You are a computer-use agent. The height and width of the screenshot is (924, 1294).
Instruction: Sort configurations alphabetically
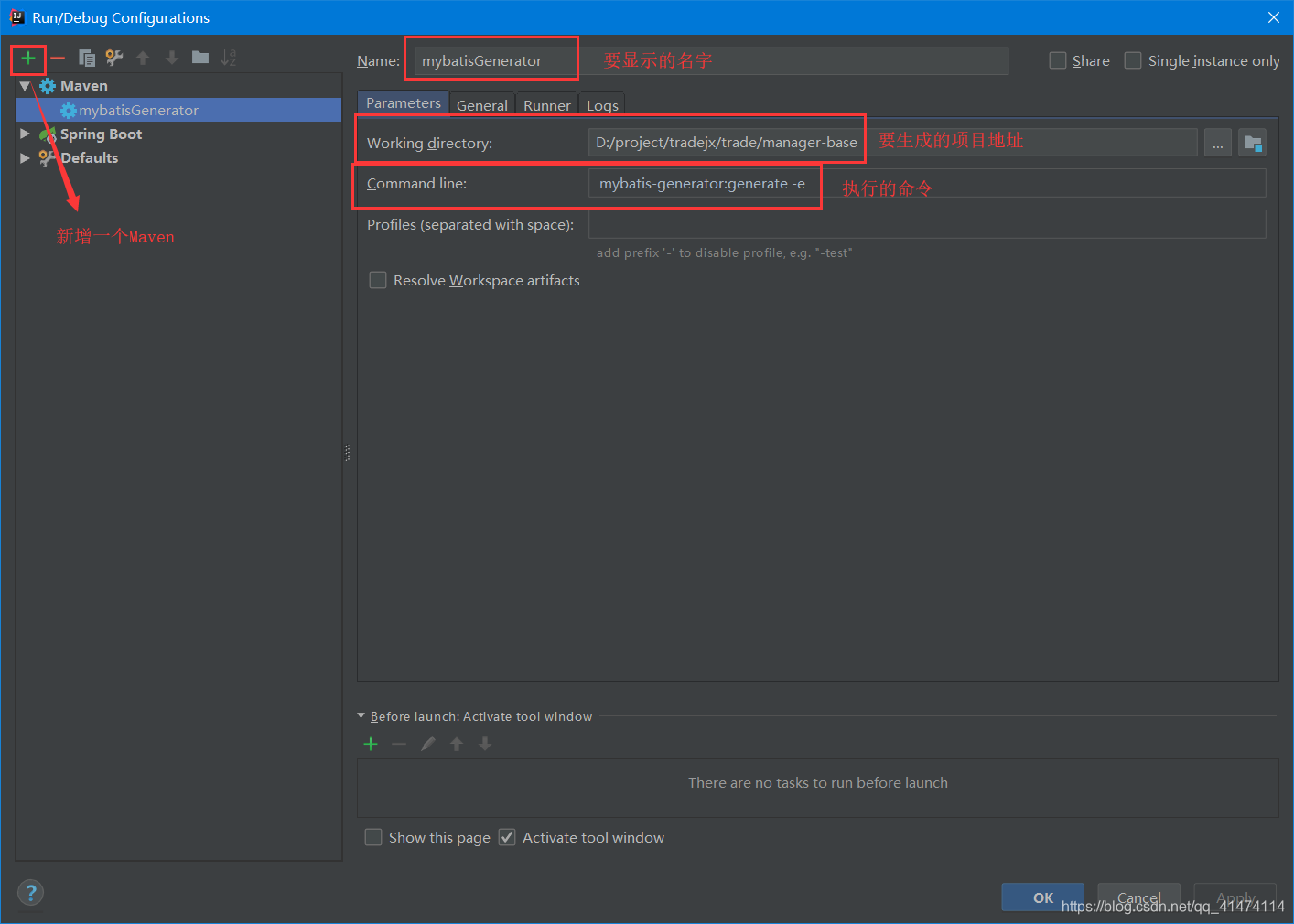tap(228, 57)
